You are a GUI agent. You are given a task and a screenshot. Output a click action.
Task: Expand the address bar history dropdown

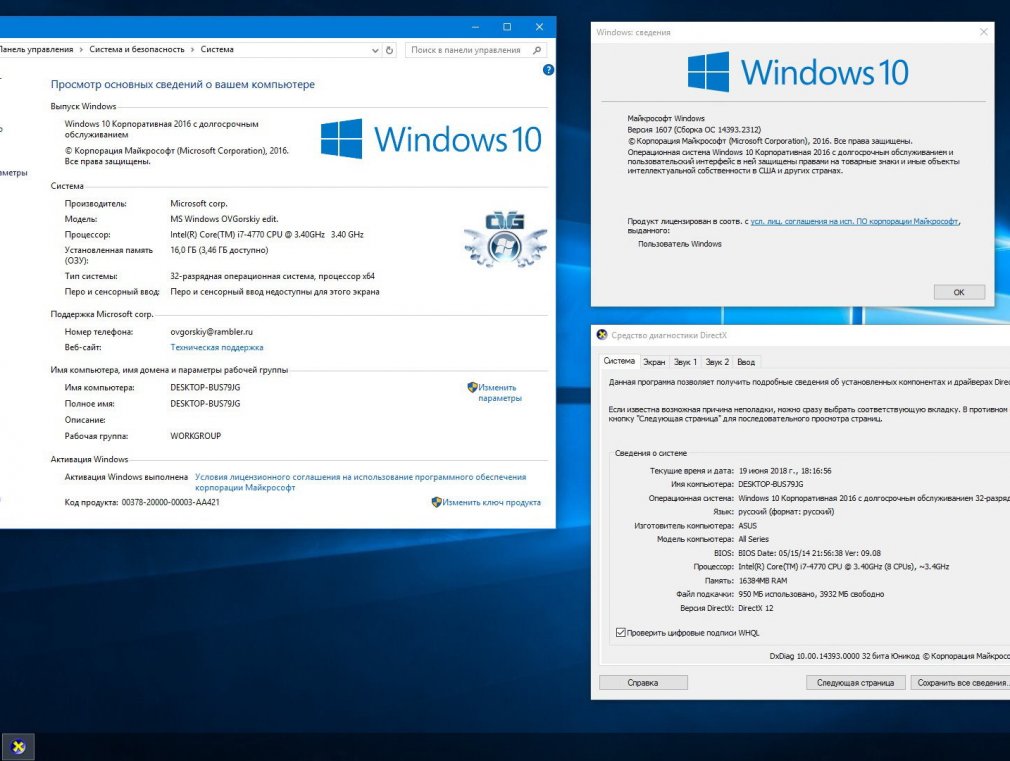point(375,50)
